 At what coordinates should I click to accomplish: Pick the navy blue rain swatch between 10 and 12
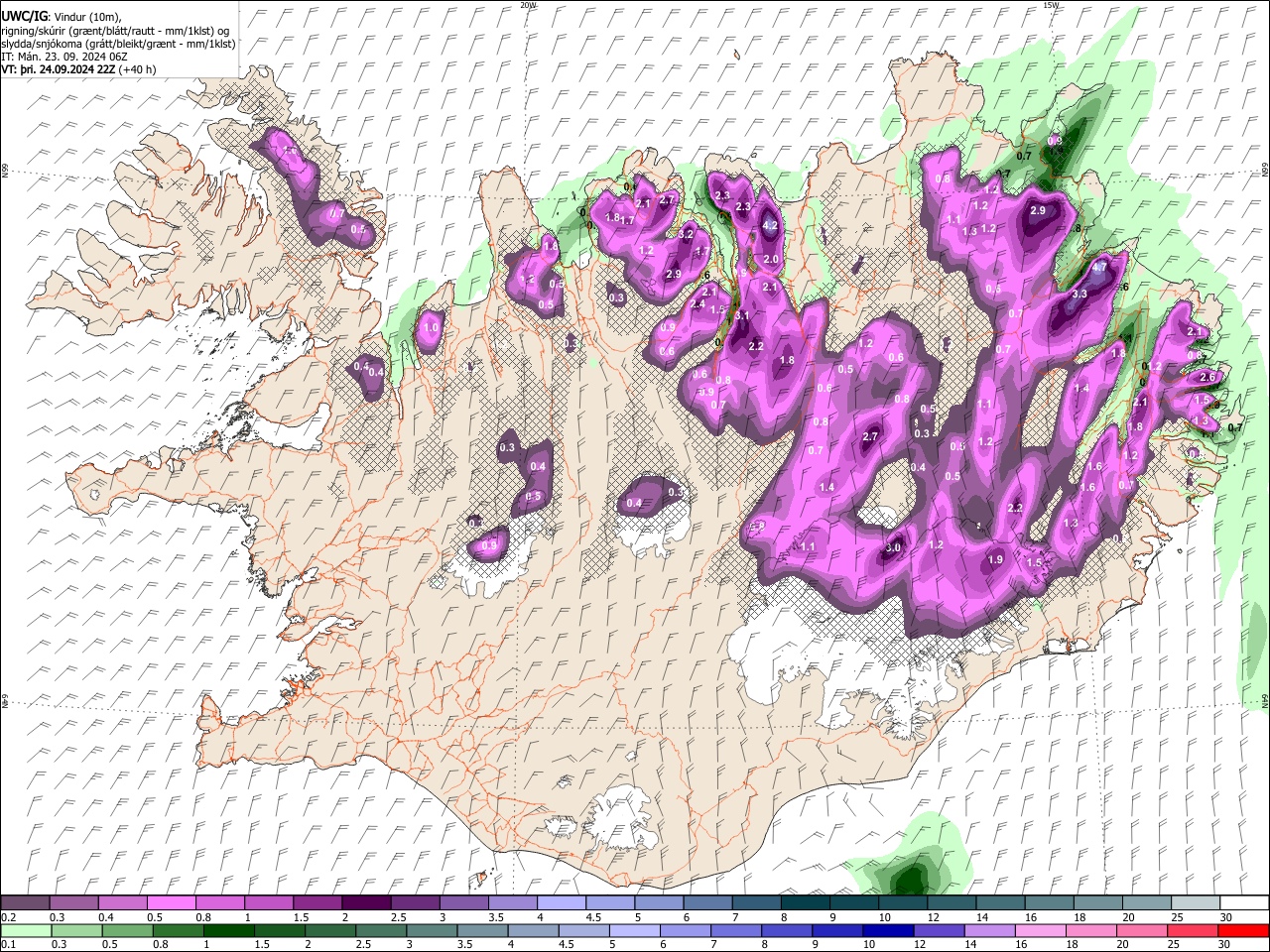(888, 930)
